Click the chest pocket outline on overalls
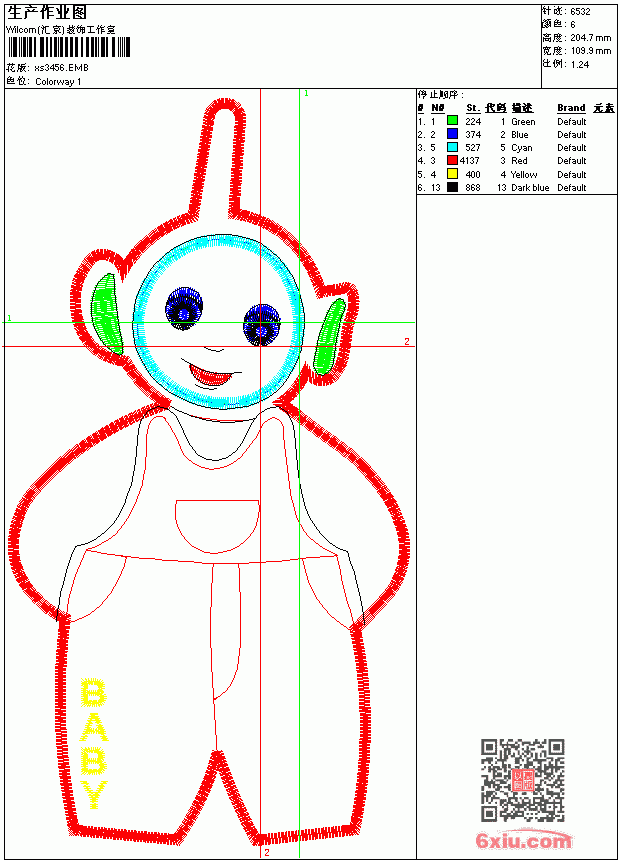 217,527
